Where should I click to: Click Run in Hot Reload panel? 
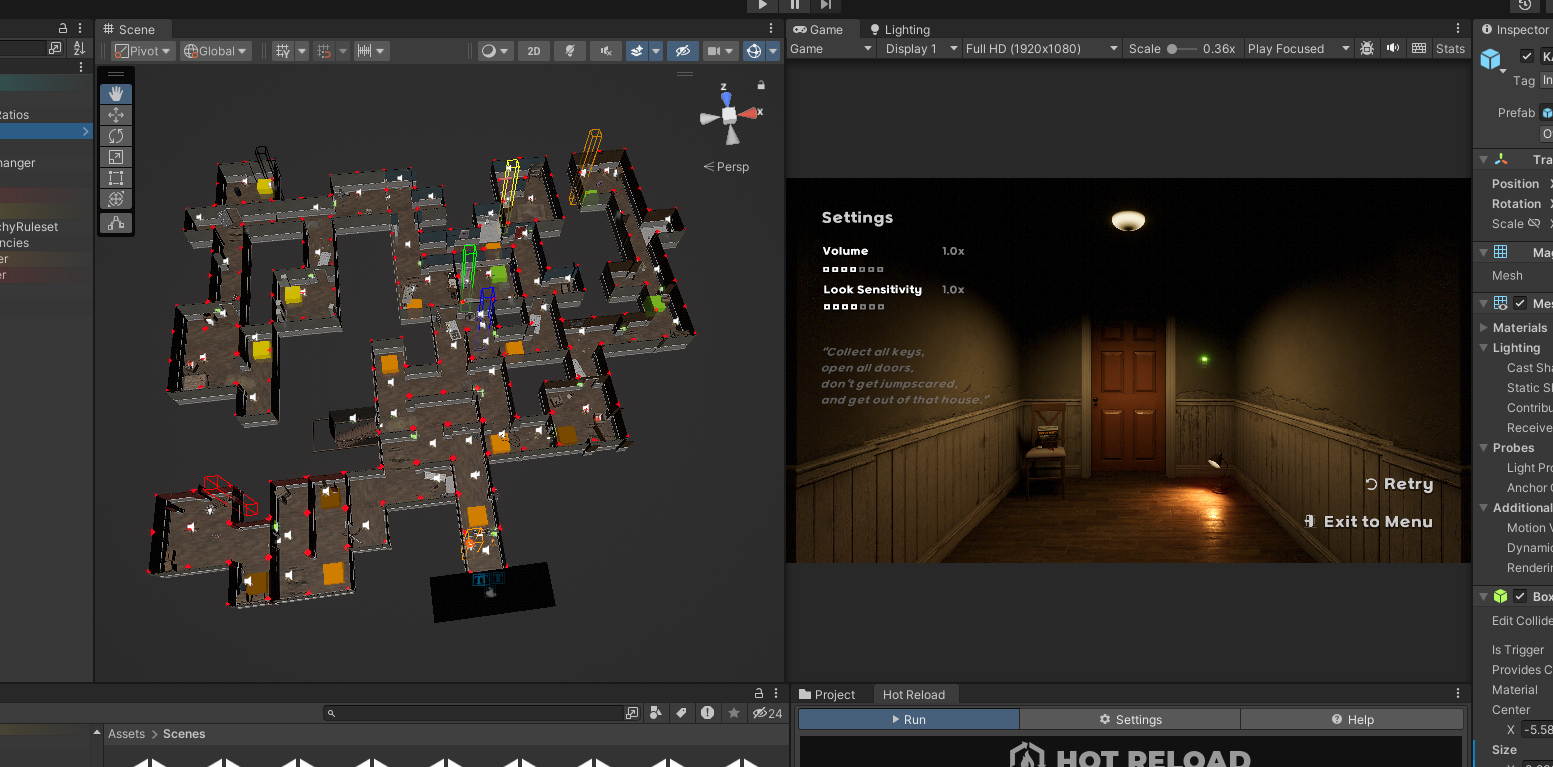[908, 719]
